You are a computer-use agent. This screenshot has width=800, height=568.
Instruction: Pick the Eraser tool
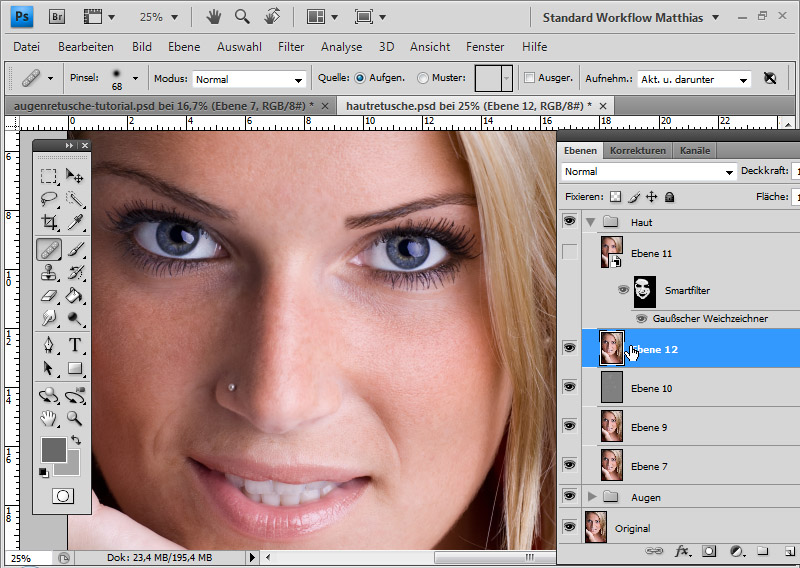coord(48,296)
